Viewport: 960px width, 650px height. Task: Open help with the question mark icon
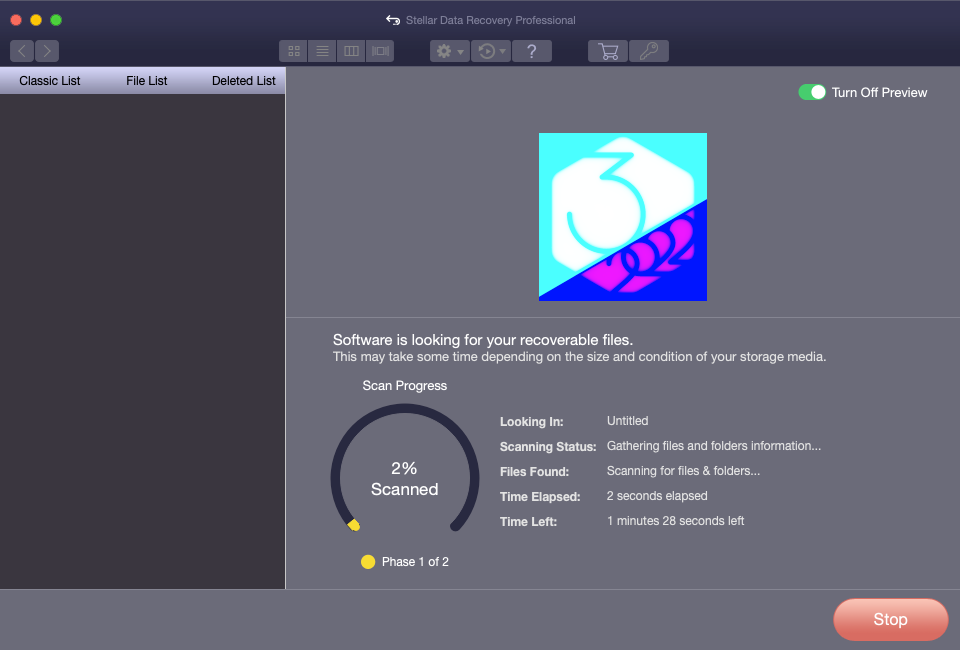(531, 51)
